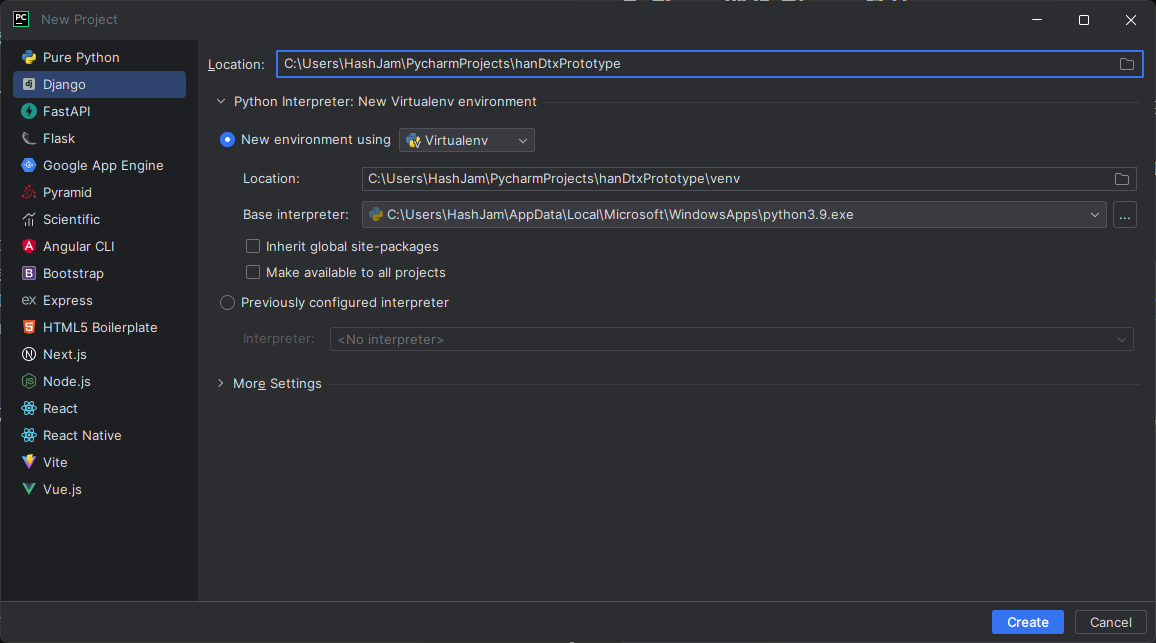
Task: Click the PyCharm logo in title bar
Action: tap(21, 19)
